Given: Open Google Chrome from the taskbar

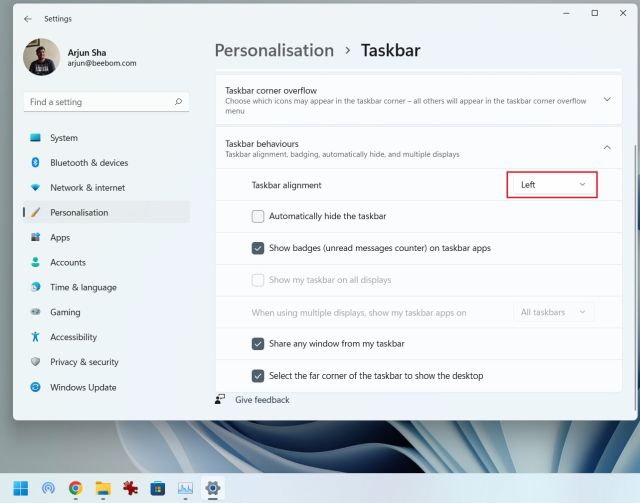Looking at the screenshot, I should point(75,488).
